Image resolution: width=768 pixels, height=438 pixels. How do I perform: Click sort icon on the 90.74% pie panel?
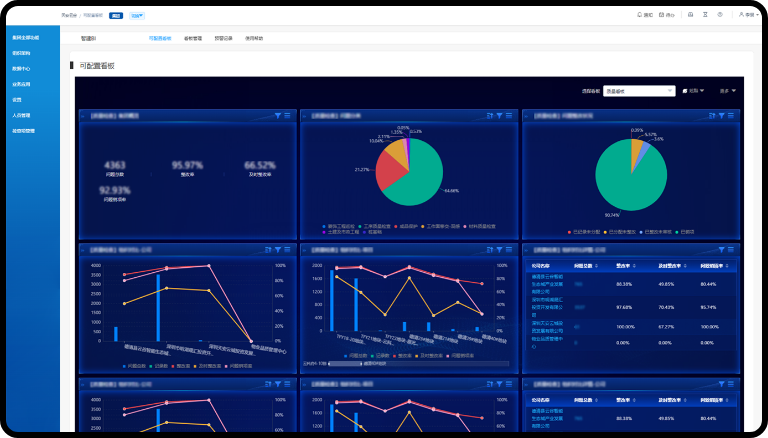pyautogui.click(x=712, y=116)
